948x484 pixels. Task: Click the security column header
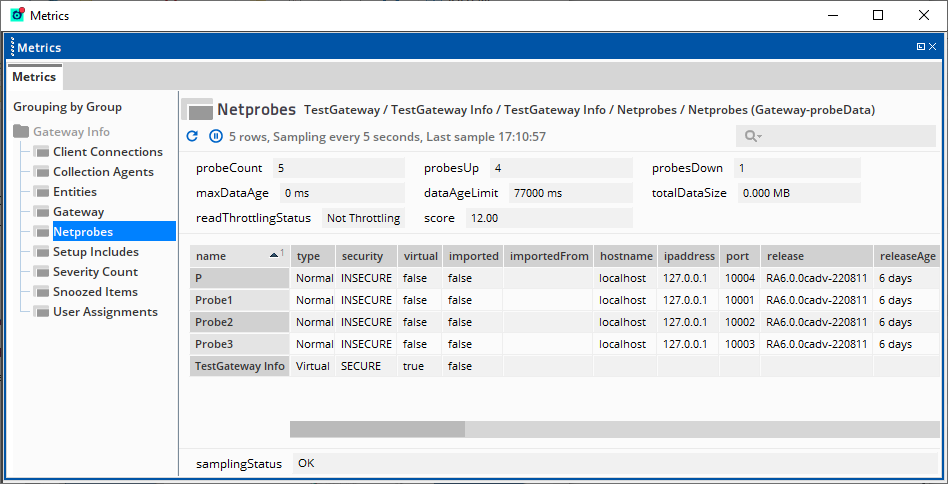pos(362,256)
